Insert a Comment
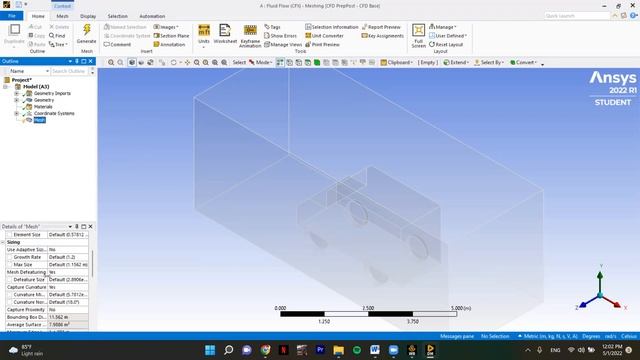This screenshot has width=640, height=360. point(117,44)
